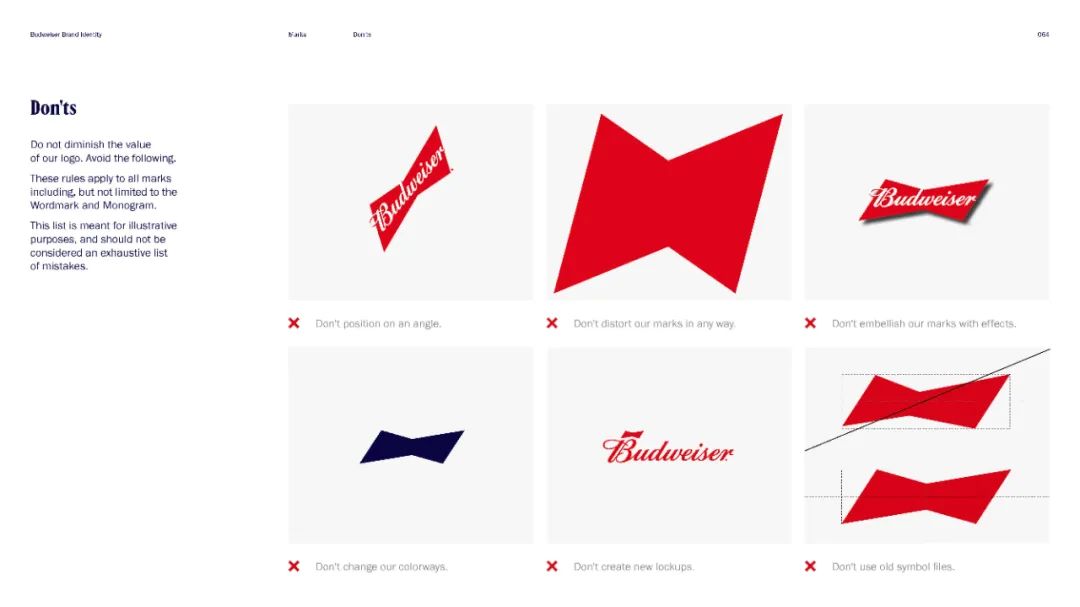Click the page number 064

[1043, 34]
